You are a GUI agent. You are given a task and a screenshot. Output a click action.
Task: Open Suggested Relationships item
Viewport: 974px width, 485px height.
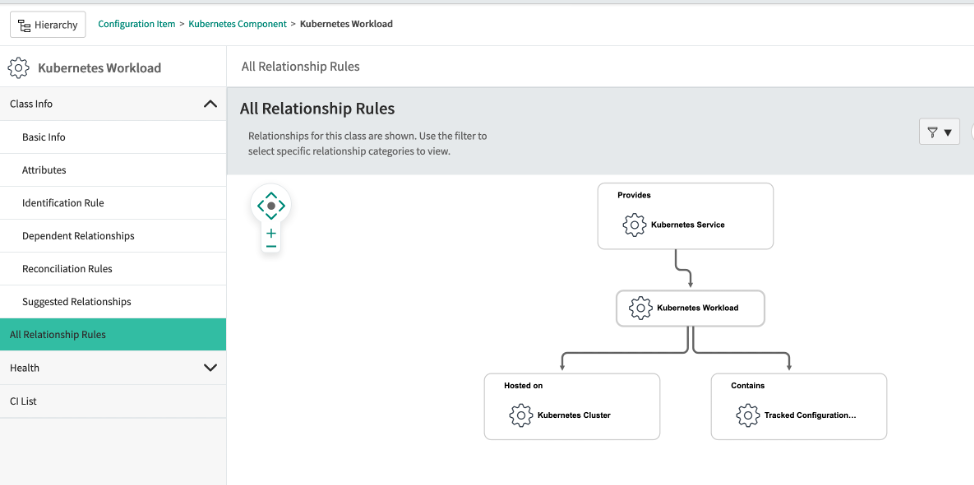pyautogui.click(x=113, y=302)
